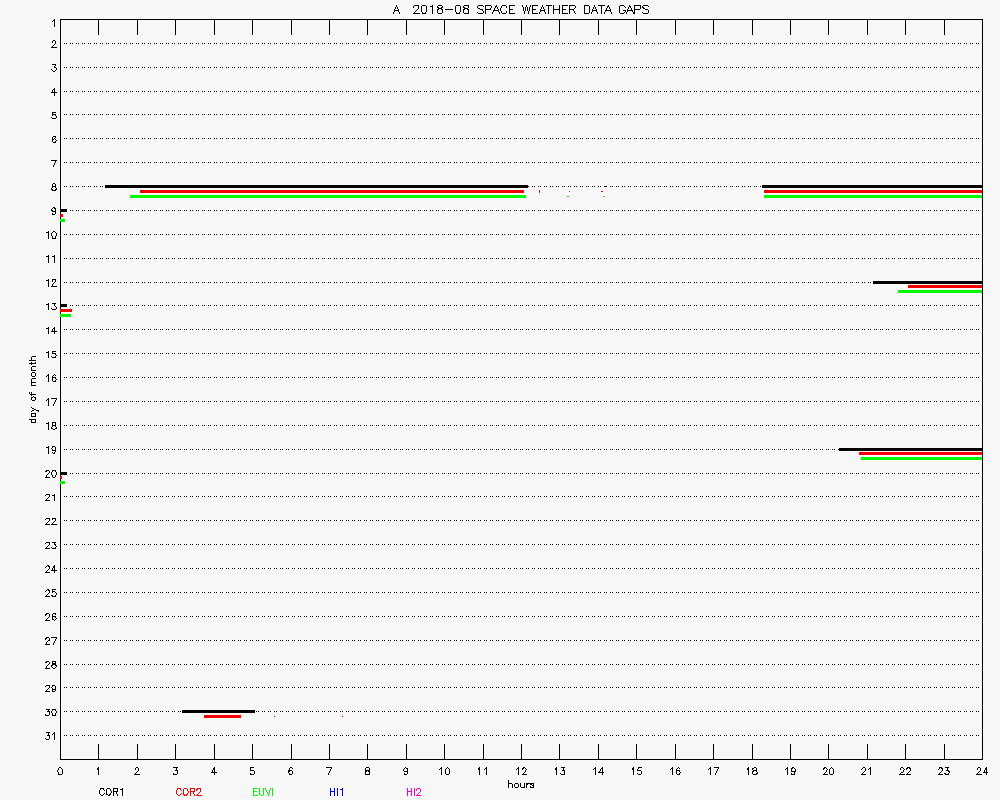1000x800 pixels.
Task: Click the COR1 legend label
Action: point(111,792)
